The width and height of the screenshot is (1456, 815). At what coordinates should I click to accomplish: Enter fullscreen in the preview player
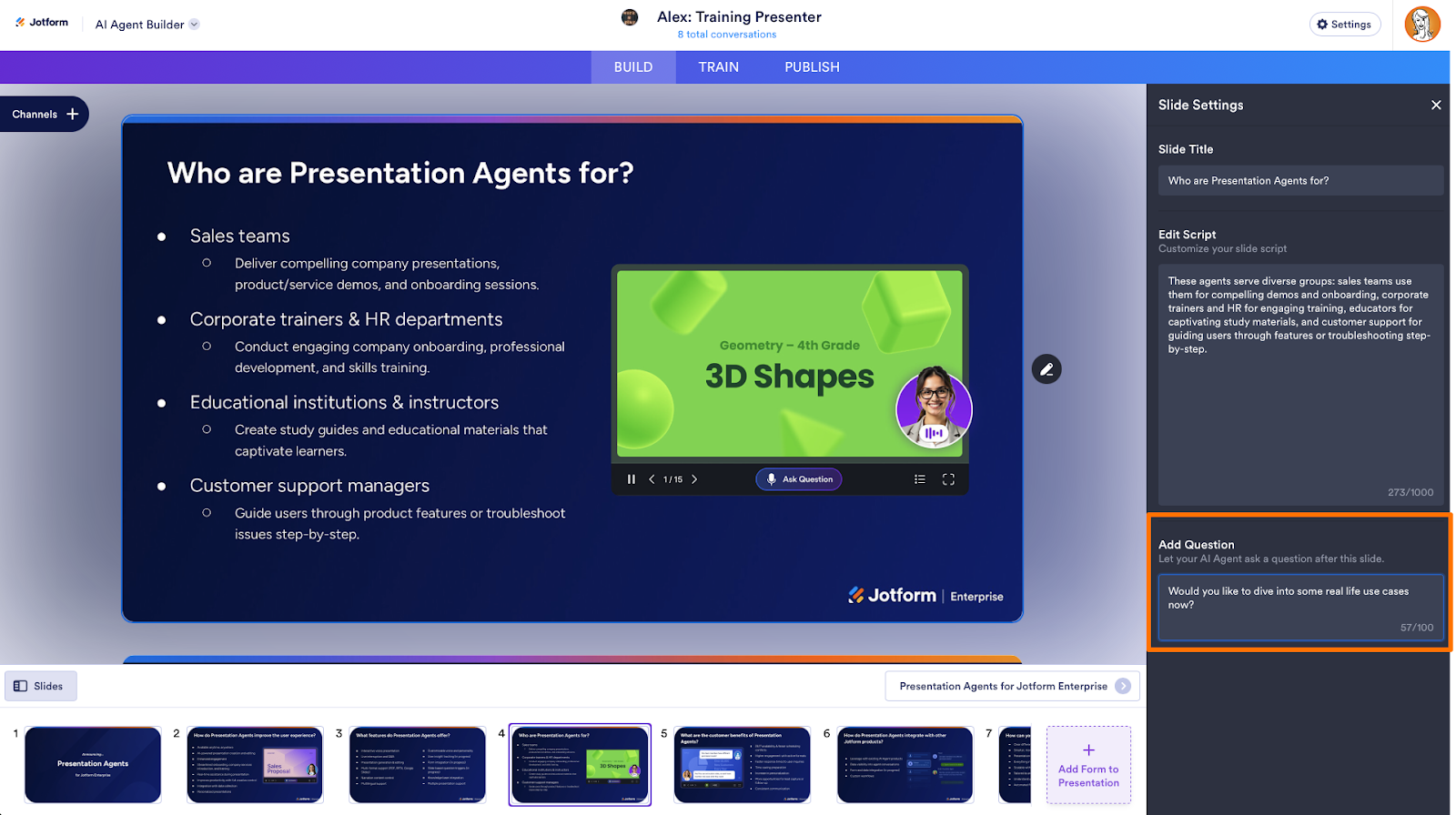point(948,479)
